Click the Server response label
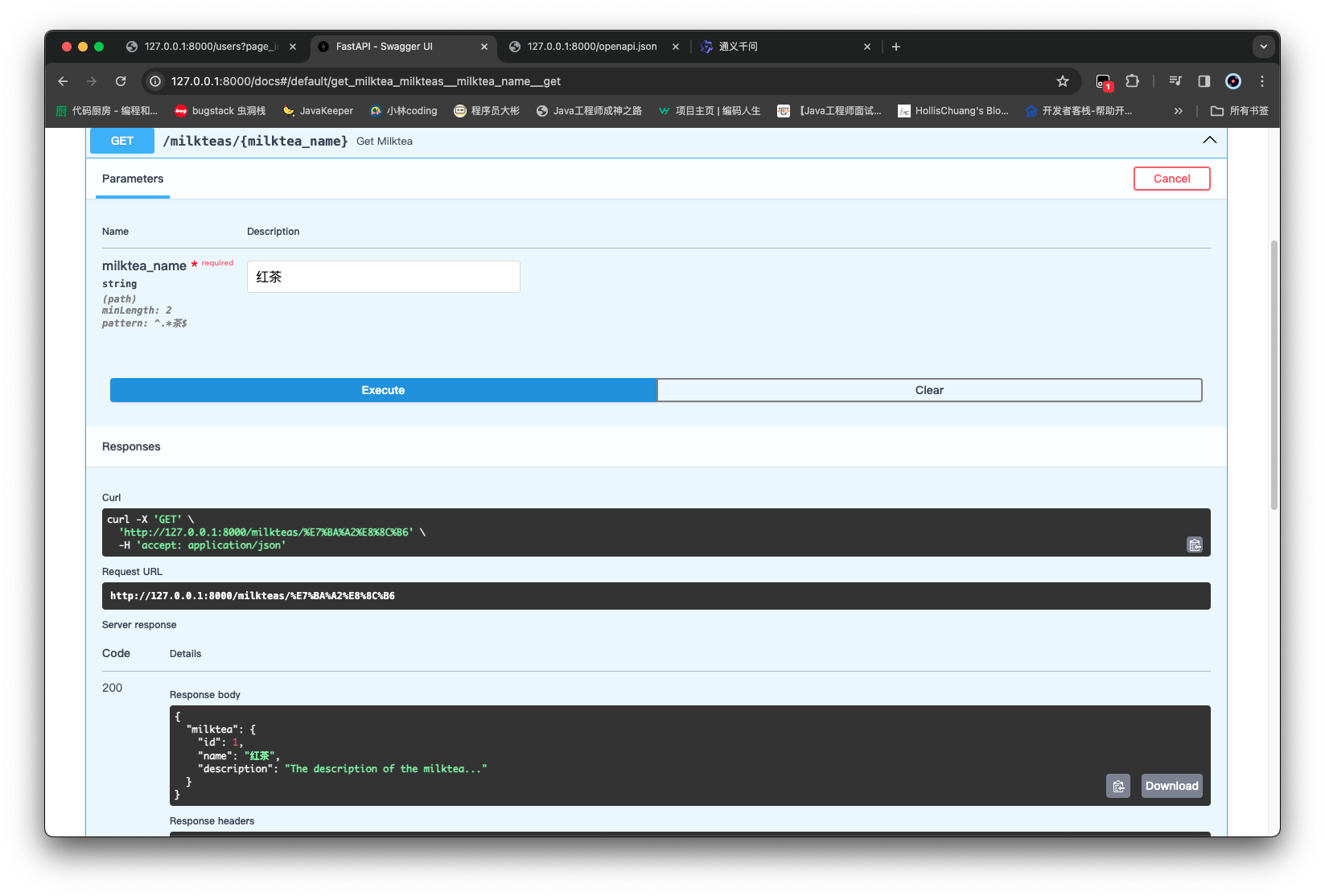Viewport: 1325px width, 896px height. click(139, 625)
